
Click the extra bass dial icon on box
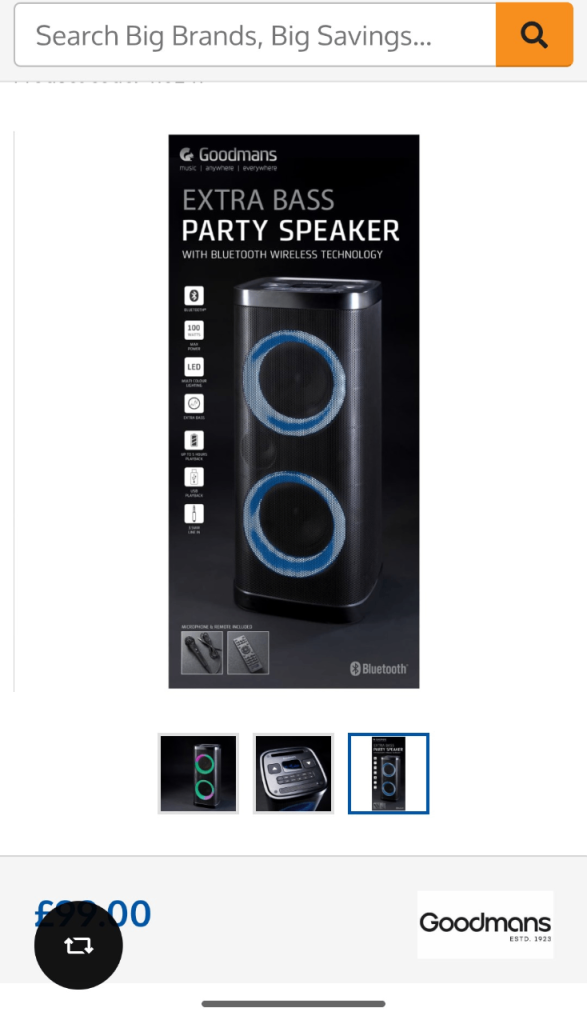194,403
